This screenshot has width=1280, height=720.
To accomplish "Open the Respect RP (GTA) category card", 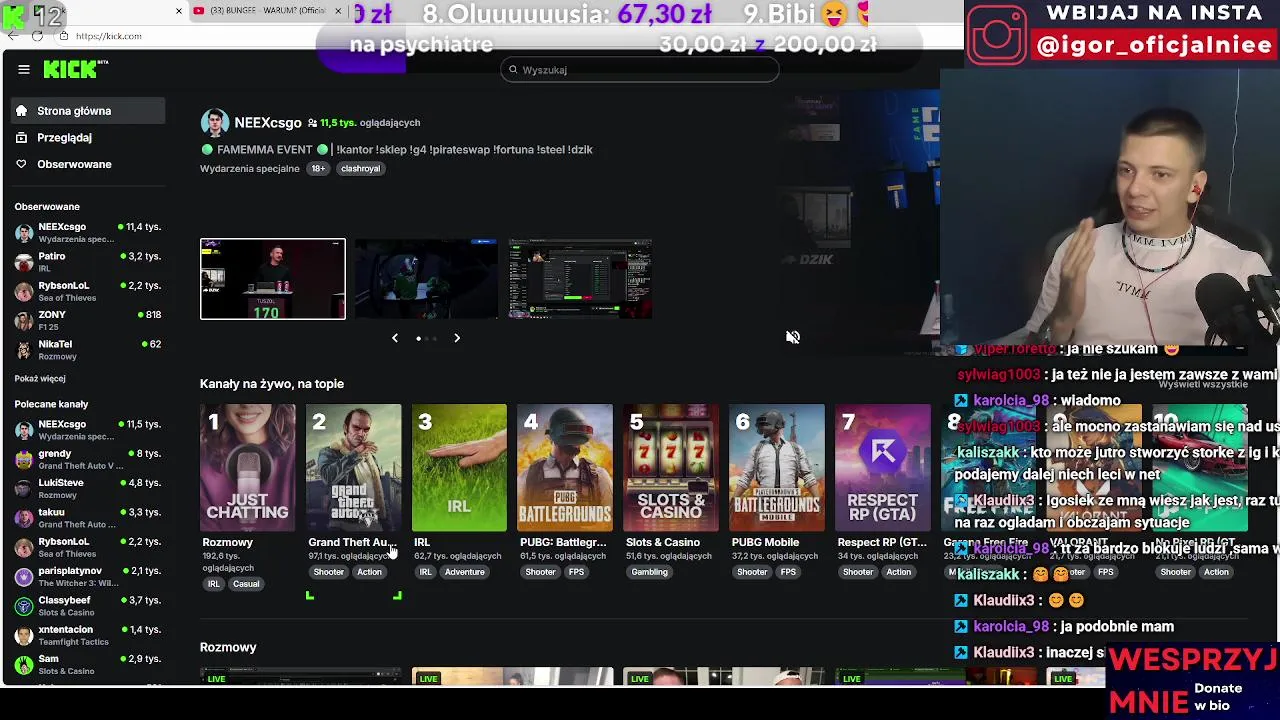I will click(x=883, y=468).
